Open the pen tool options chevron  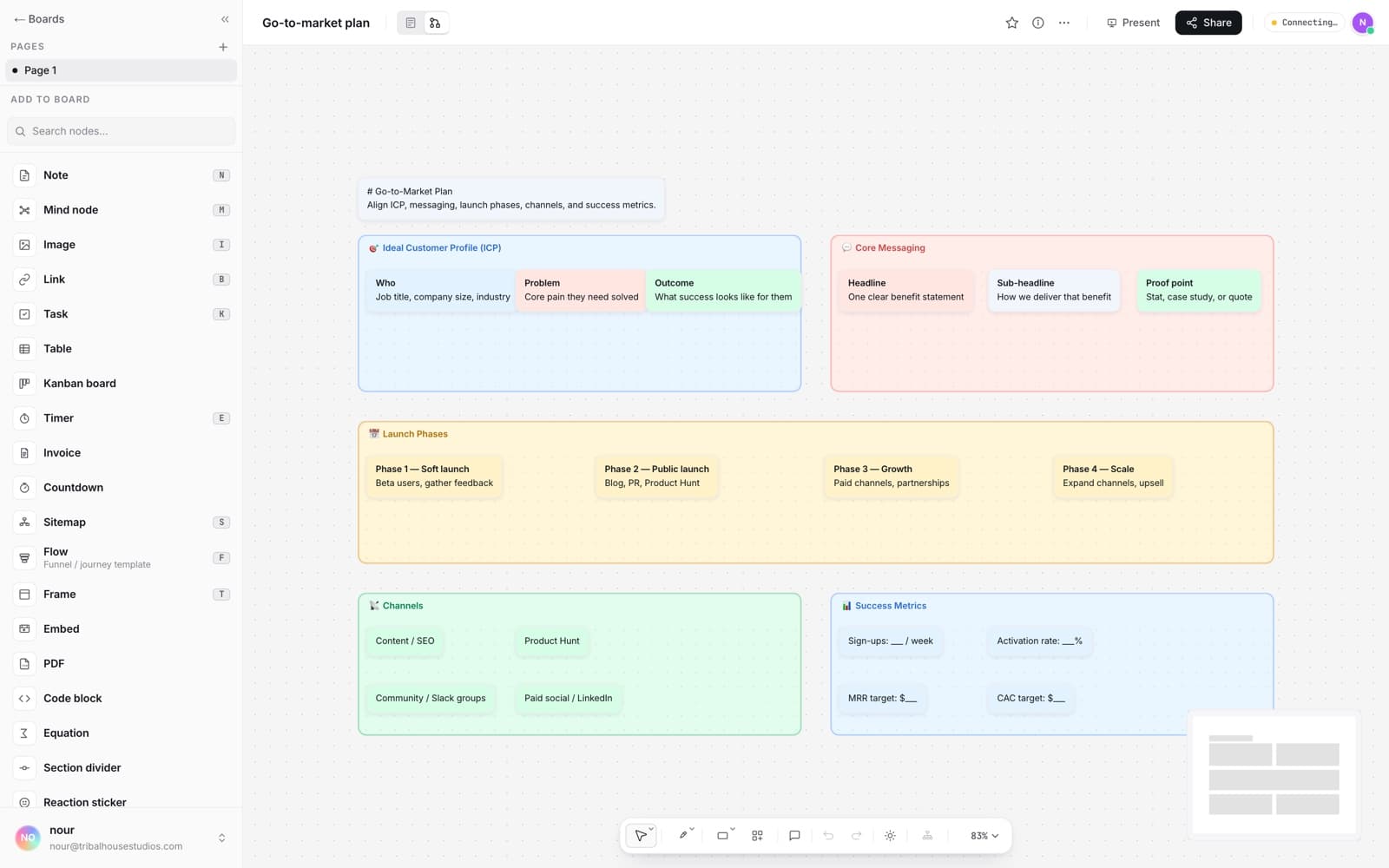(x=692, y=829)
